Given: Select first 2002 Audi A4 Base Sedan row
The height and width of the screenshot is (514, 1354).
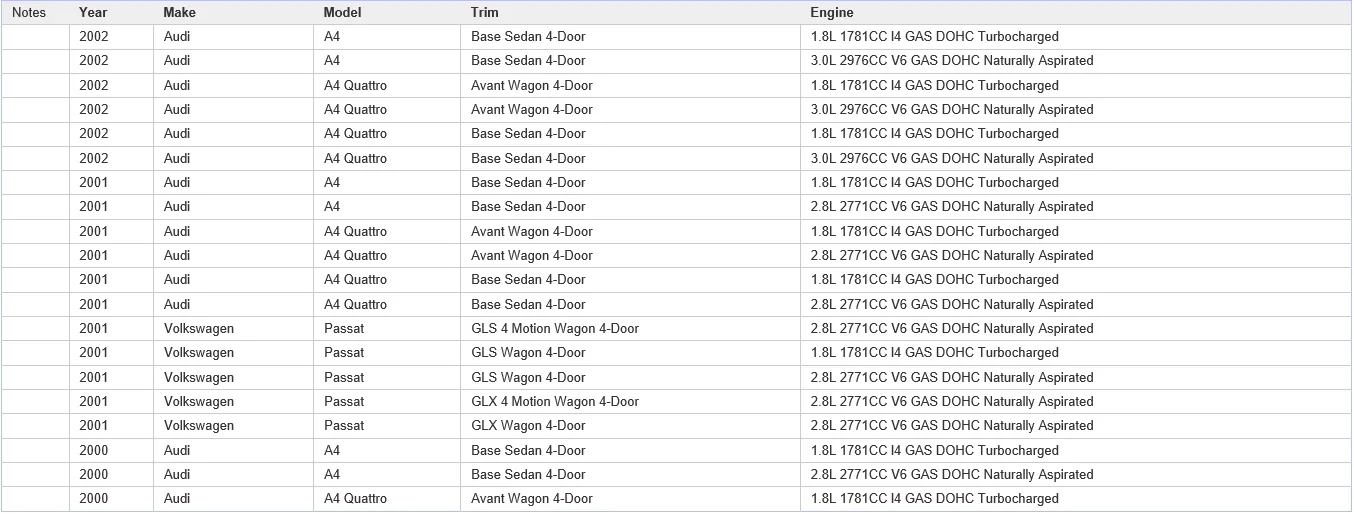Looking at the screenshot, I should pyautogui.click(x=676, y=37).
